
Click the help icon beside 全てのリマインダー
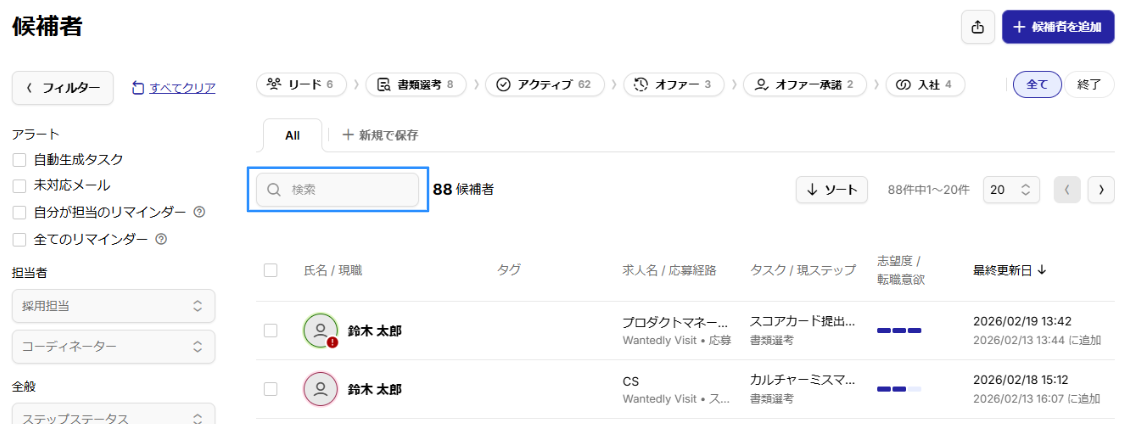161,239
